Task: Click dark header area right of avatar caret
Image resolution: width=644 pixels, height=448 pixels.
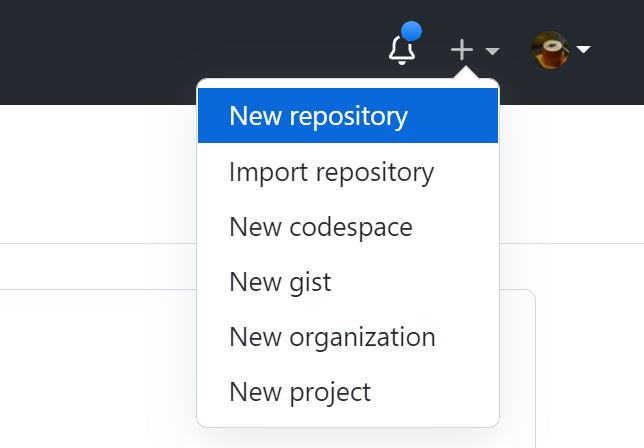Action: 618,51
